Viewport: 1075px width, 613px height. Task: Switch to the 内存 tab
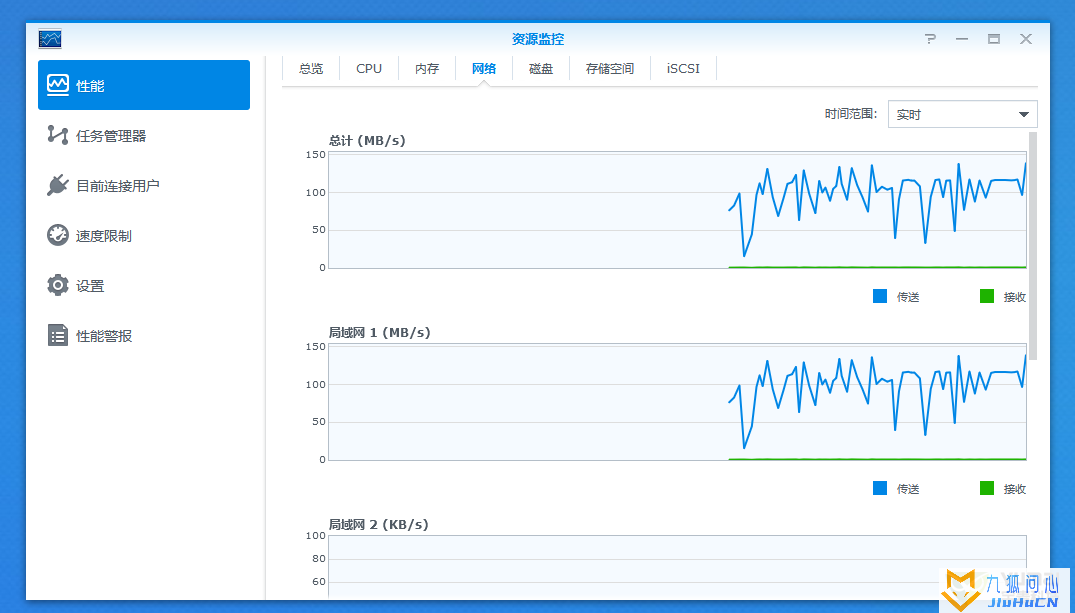[426, 69]
